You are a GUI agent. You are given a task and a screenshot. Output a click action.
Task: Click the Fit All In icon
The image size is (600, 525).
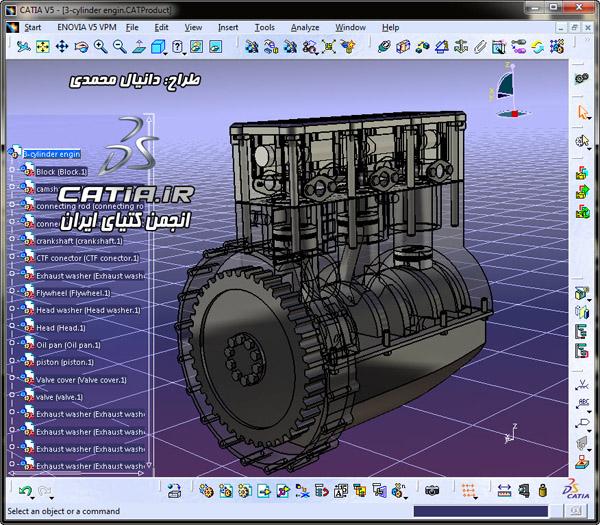43,47
